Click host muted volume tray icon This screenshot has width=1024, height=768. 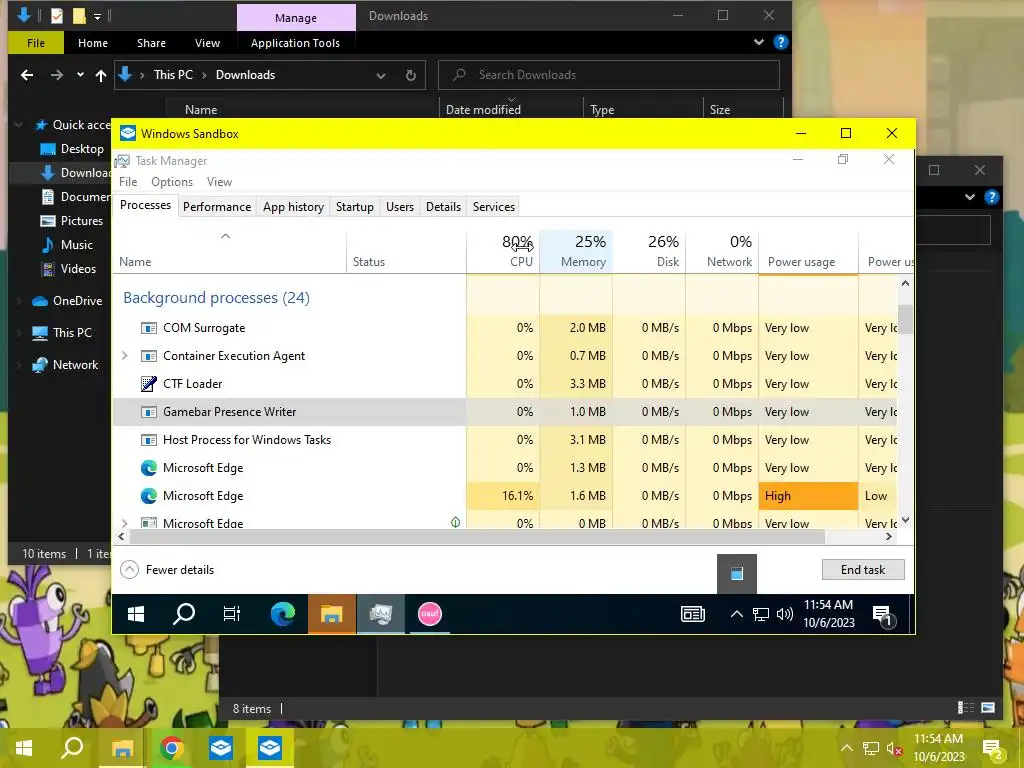pyautogui.click(x=894, y=749)
